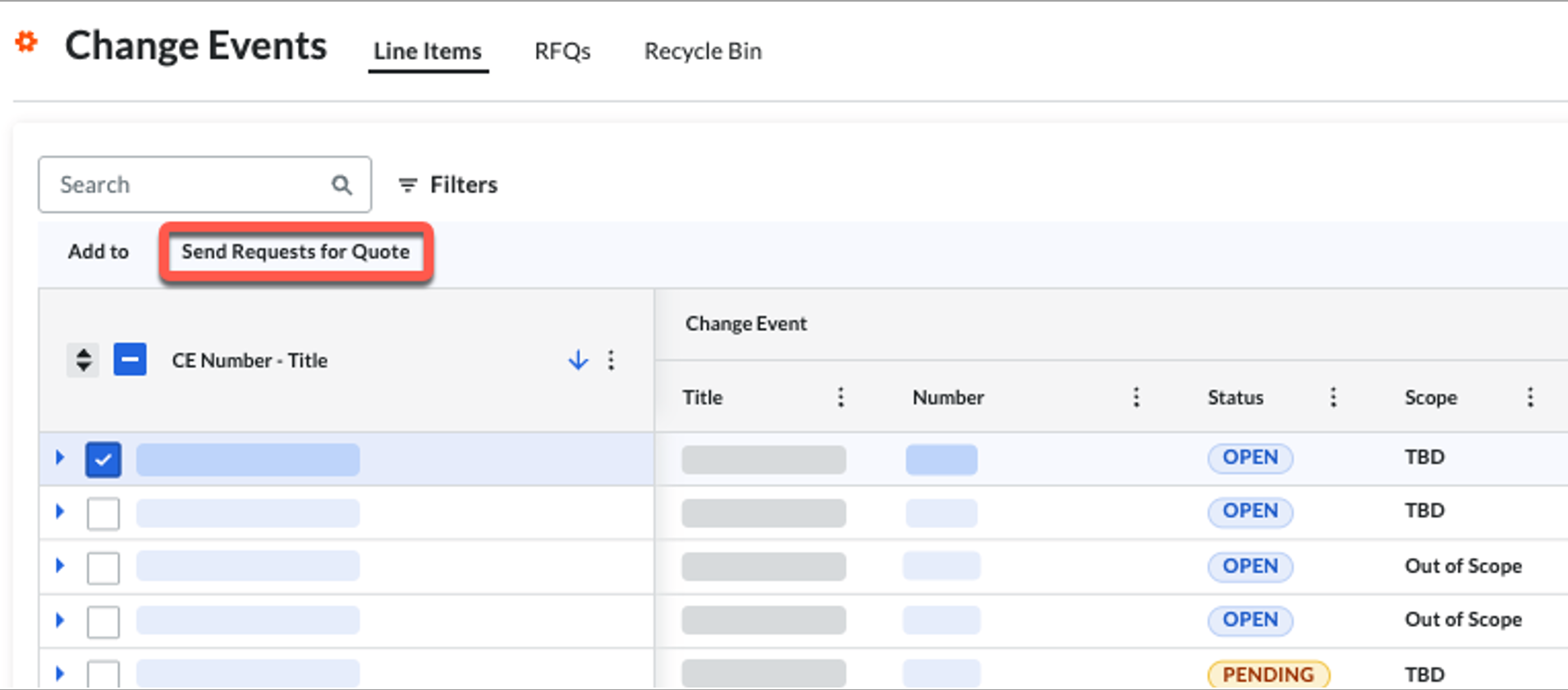Click the orange gear settings icon

click(26, 41)
